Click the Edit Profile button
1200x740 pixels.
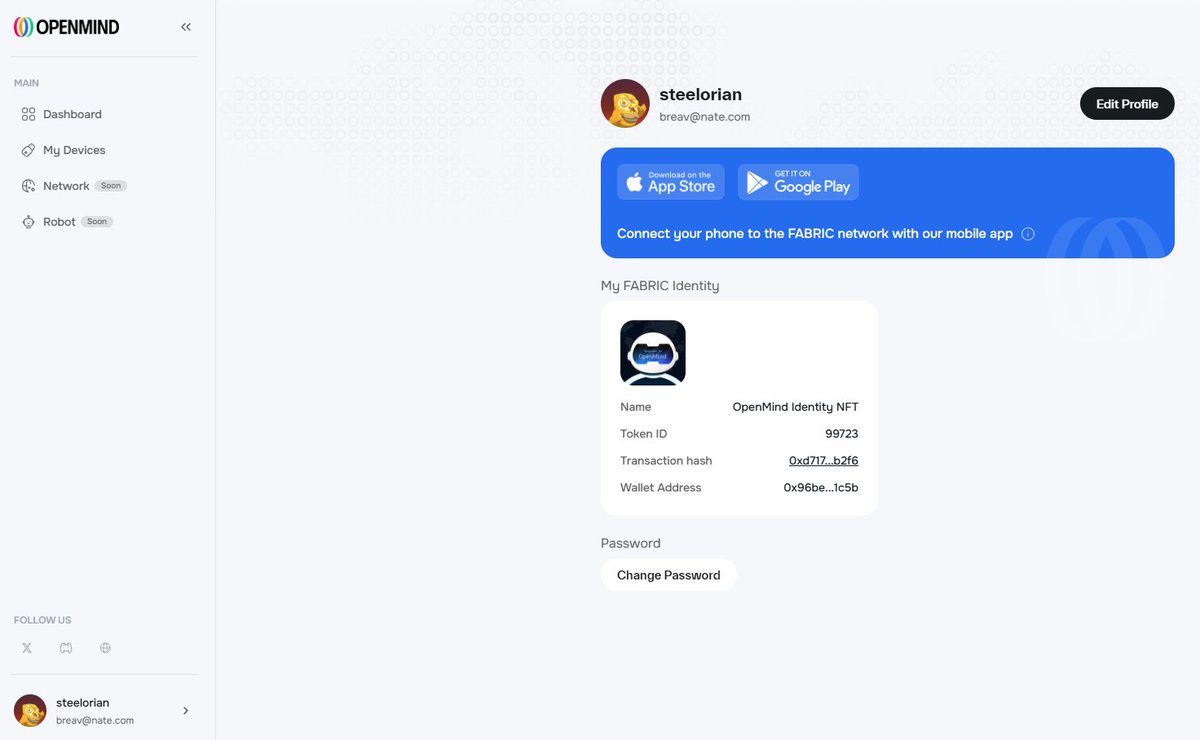(x=1127, y=104)
